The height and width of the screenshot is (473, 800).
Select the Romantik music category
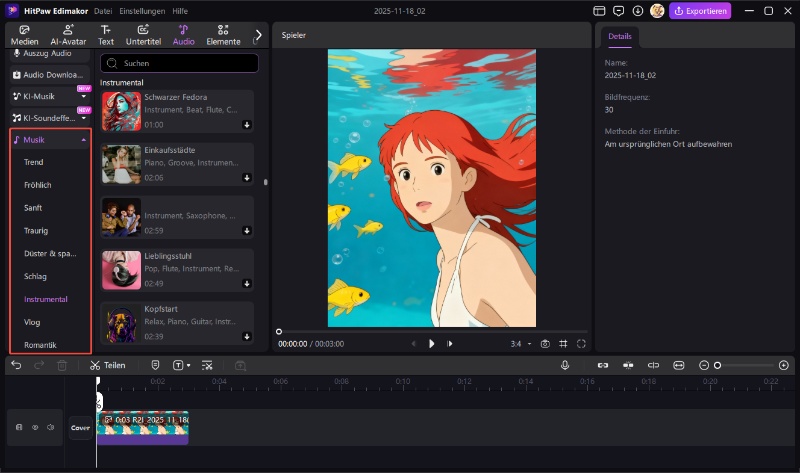click(x=40, y=345)
